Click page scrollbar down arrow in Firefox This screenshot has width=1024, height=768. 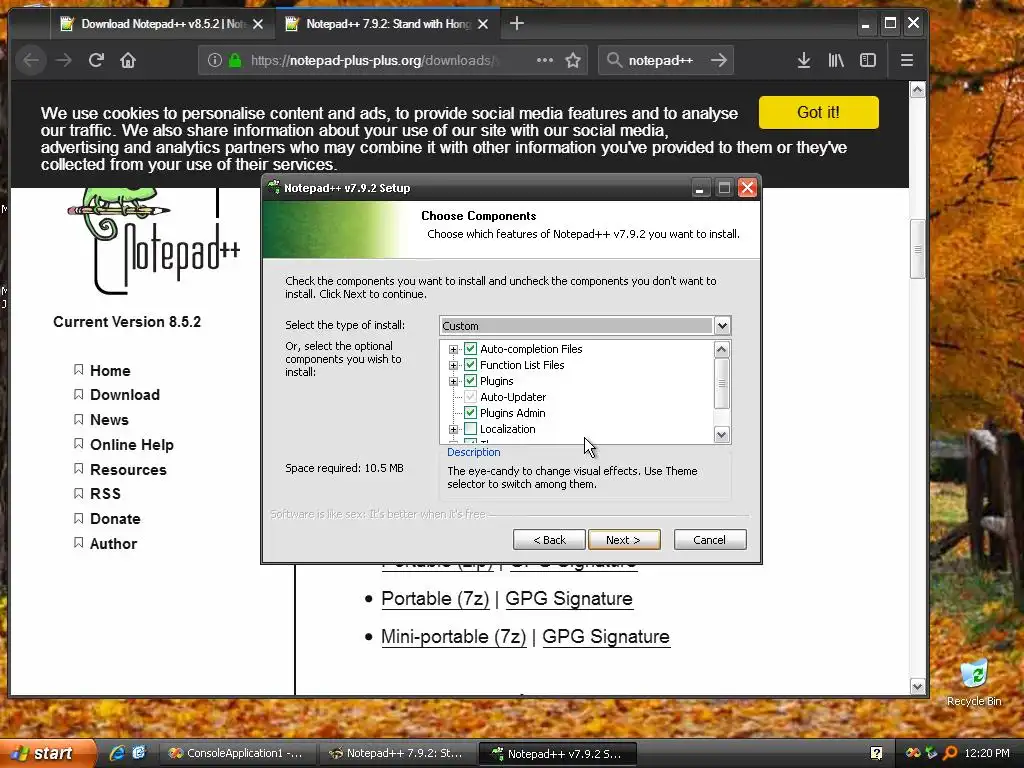(x=918, y=686)
